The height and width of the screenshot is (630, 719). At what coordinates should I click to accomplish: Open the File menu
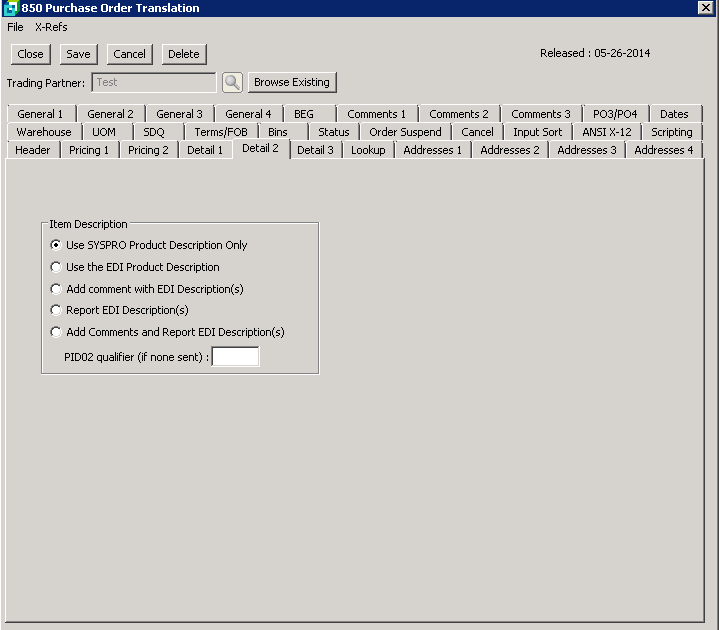point(15,27)
